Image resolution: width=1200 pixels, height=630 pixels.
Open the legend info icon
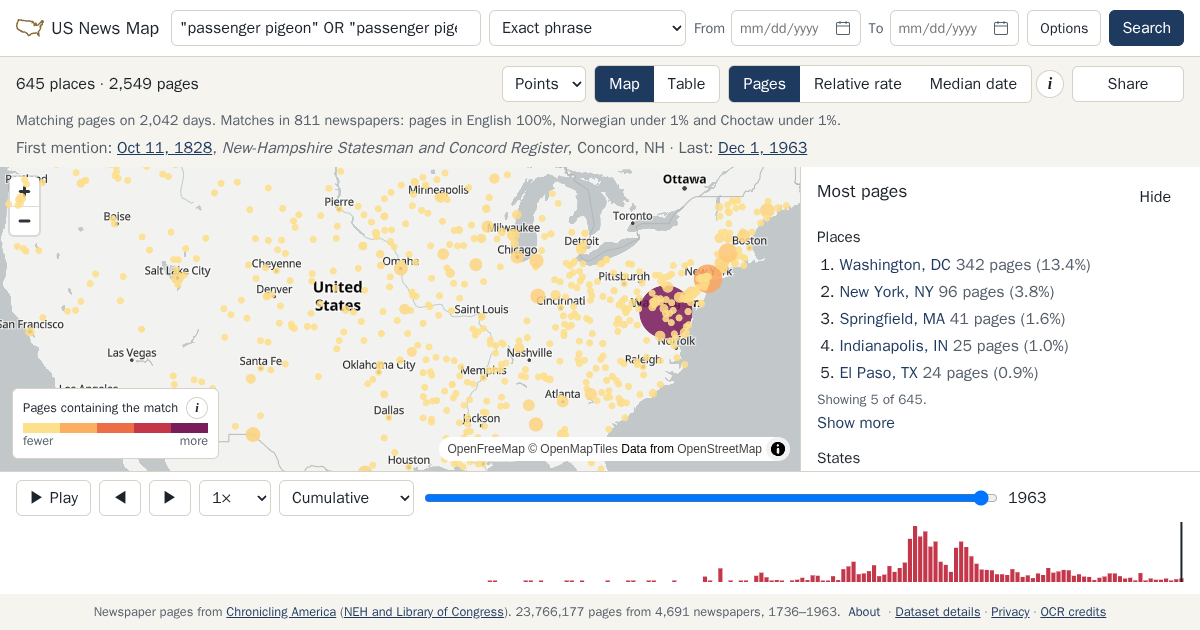pos(197,408)
